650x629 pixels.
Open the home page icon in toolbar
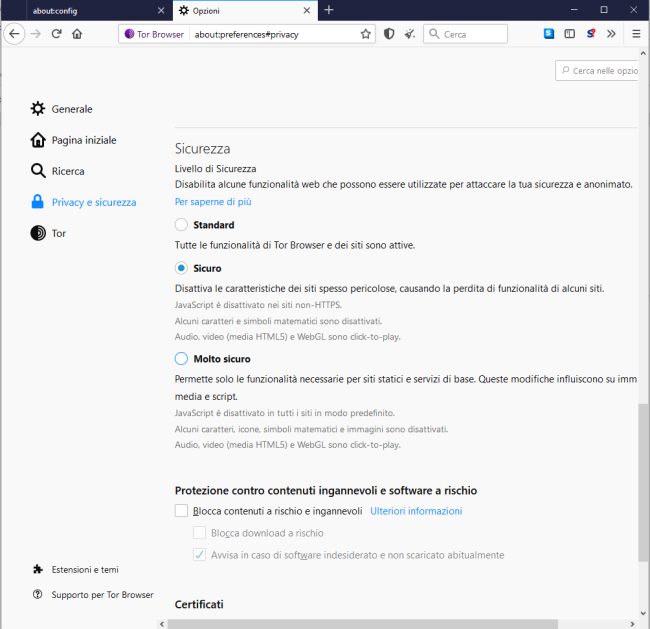click(77, 34)
